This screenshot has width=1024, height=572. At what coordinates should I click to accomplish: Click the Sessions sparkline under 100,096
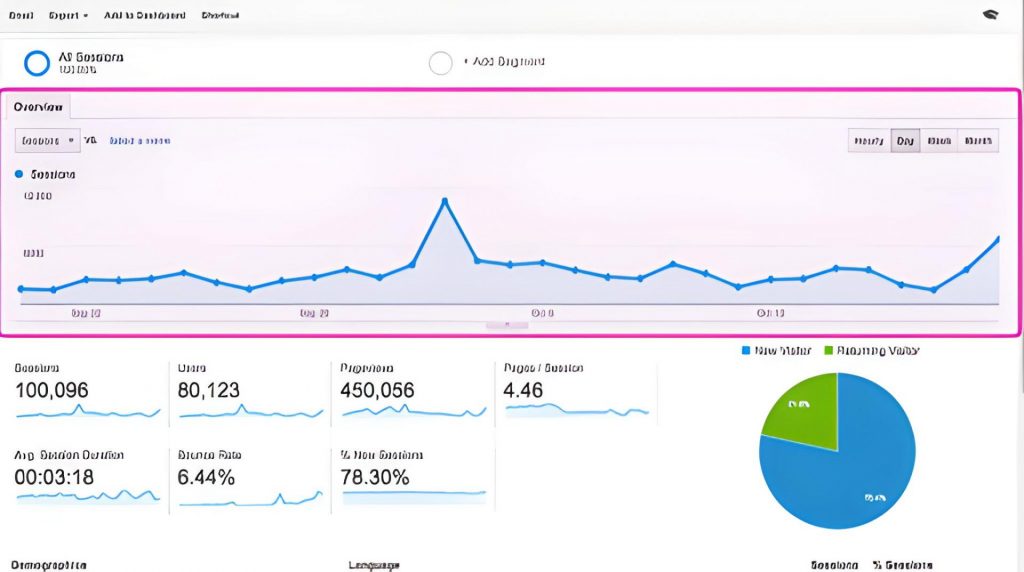(x=87, y=411)
